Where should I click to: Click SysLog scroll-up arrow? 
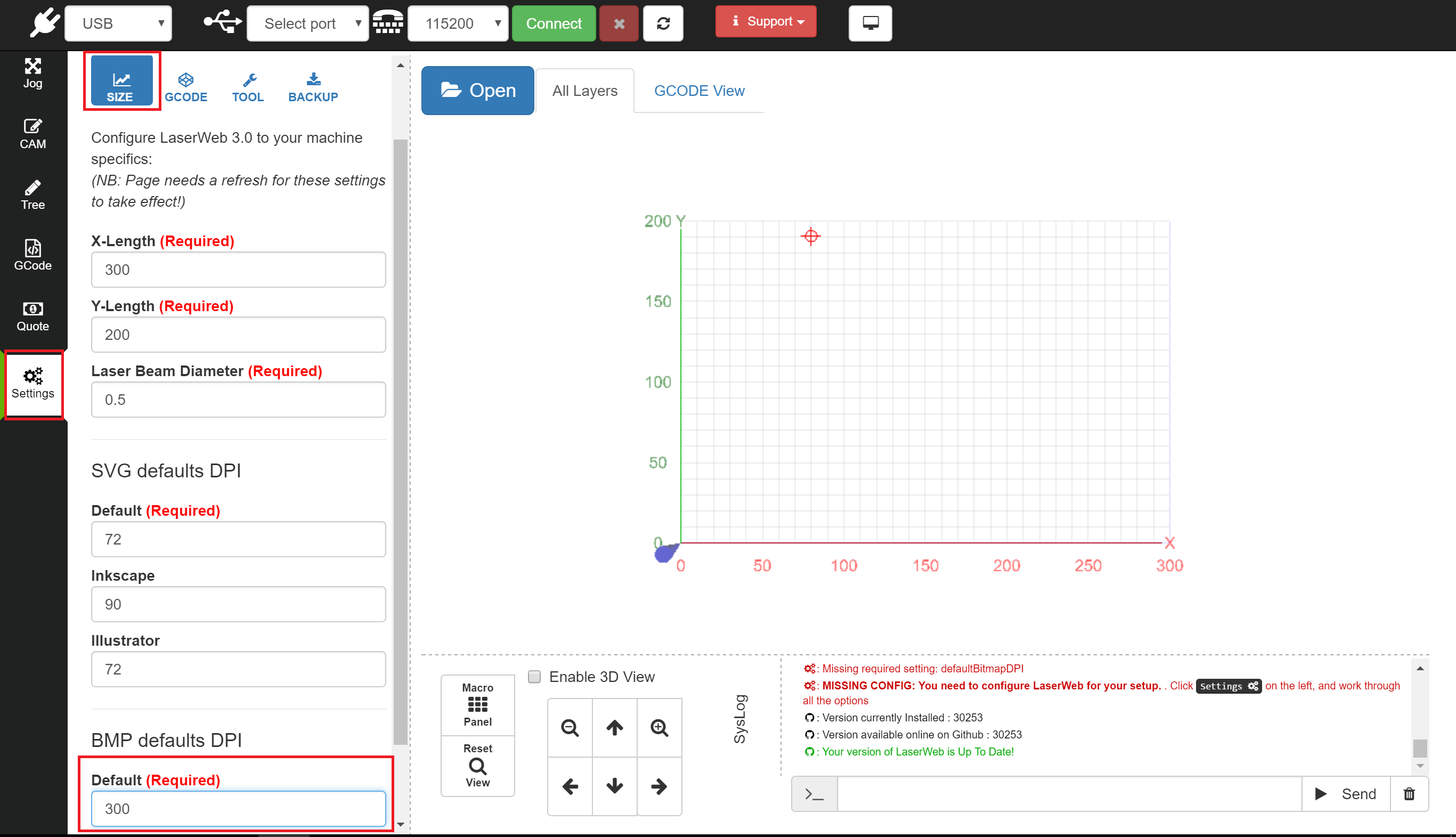pyautogui.click(x=1420, y=668)
